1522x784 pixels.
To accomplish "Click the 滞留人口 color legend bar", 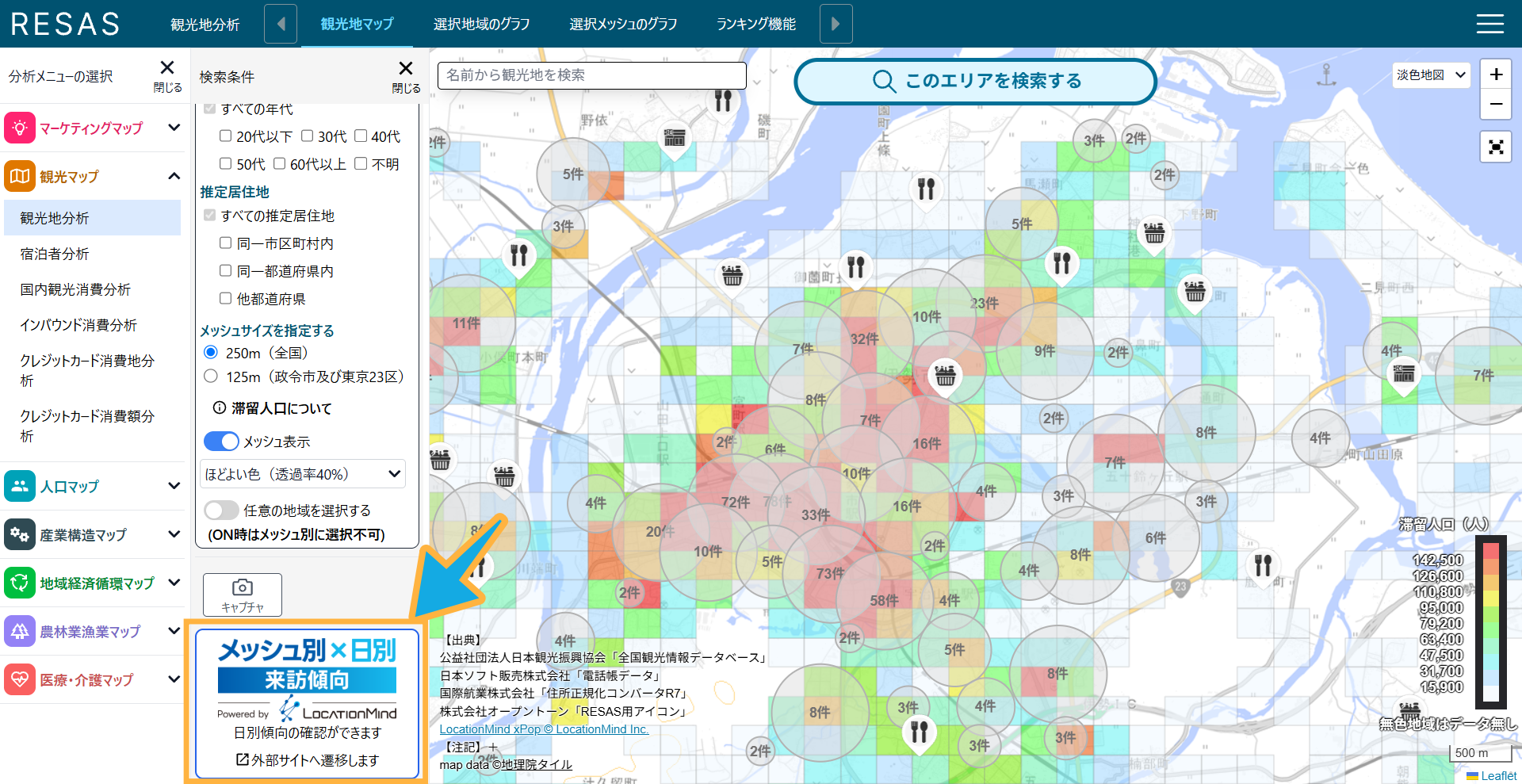I will click(1491, 622).
